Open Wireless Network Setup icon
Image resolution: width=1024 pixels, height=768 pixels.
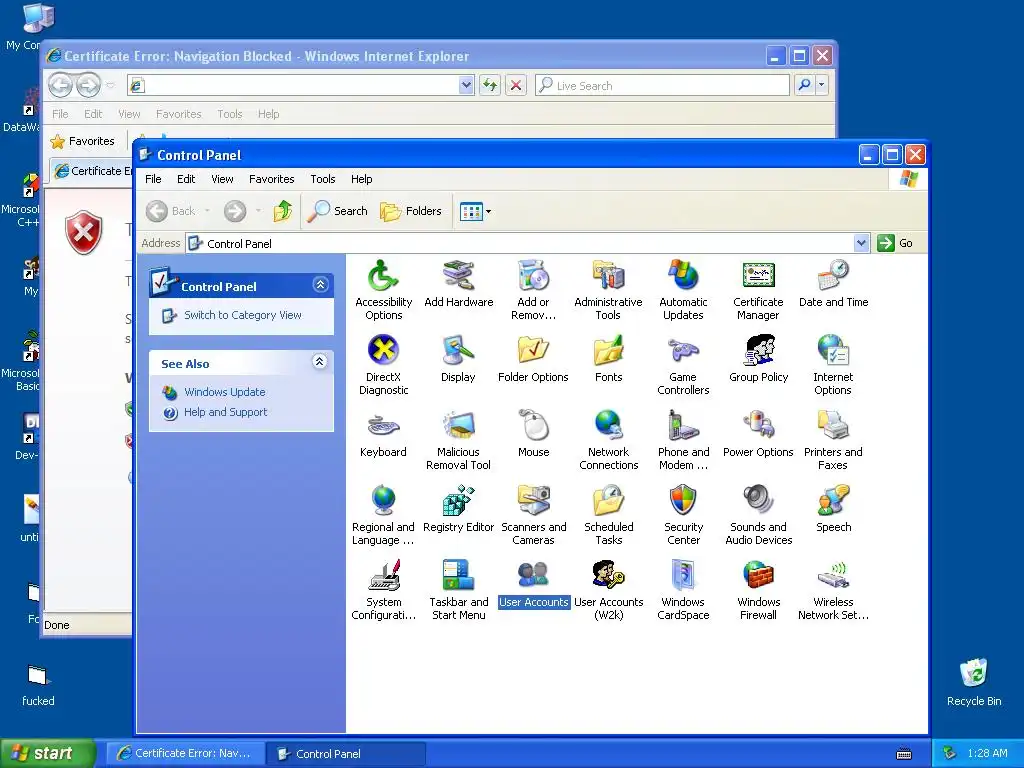[833, 590]
